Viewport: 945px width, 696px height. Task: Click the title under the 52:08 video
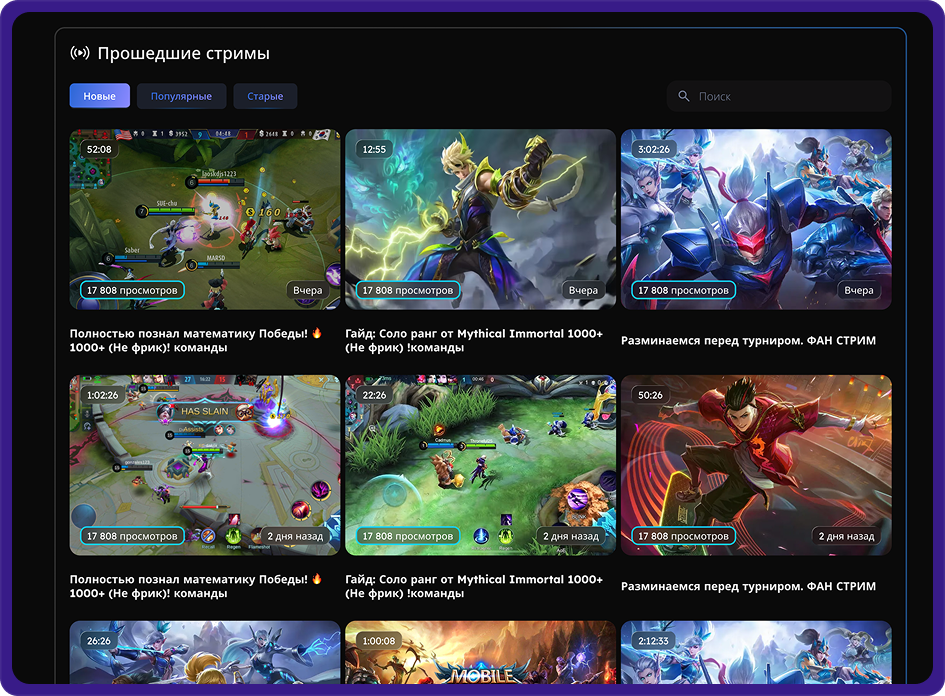pyautogui.click(x=196, y=340)
